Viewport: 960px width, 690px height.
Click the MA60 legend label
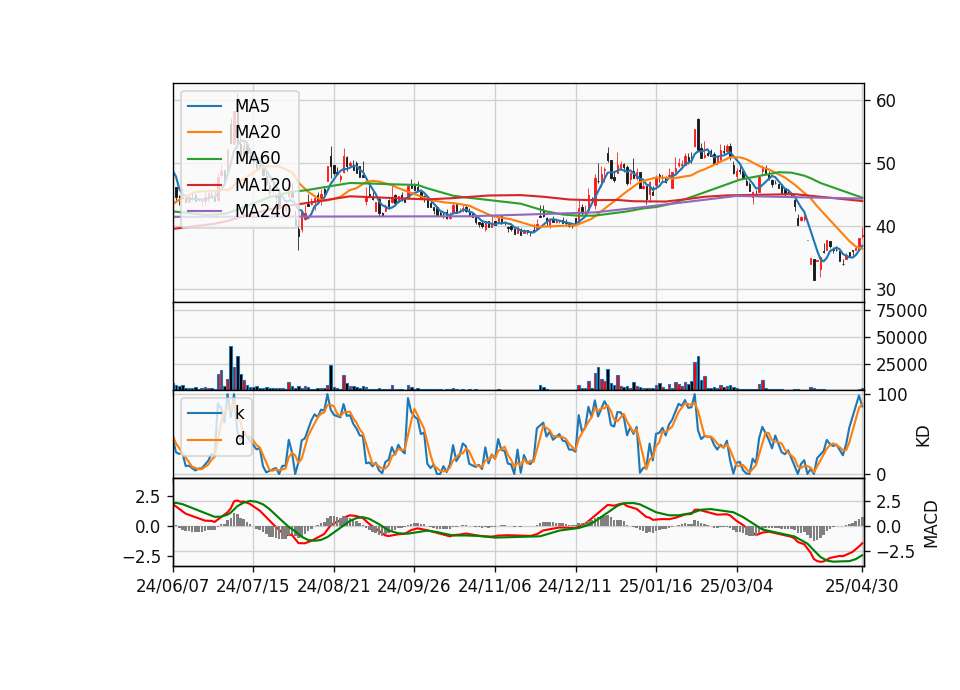point(258,158)
